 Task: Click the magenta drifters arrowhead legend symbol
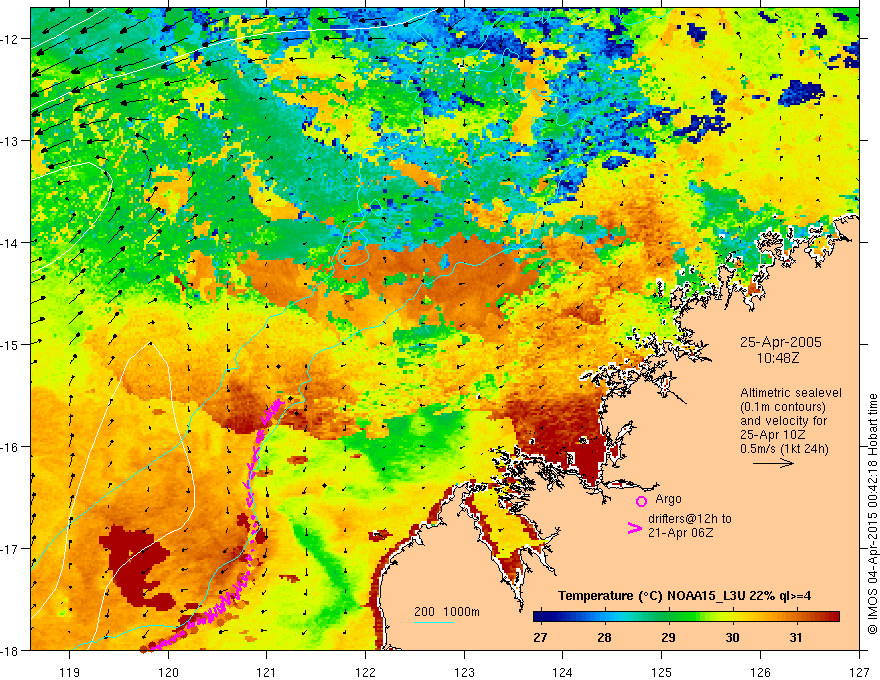pos(635,528)
